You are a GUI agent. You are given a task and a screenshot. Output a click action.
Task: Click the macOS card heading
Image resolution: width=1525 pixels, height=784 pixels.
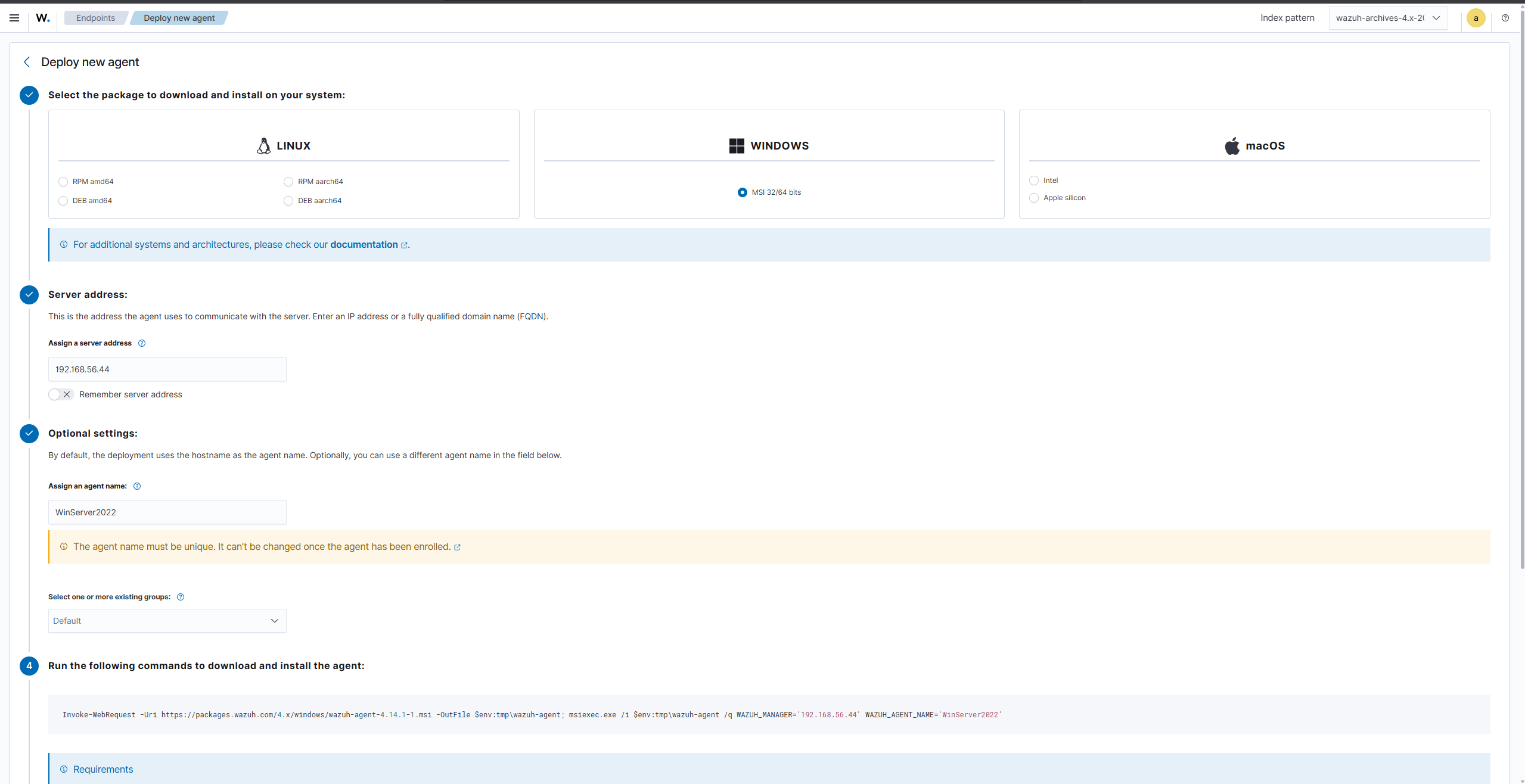[x=1265, y=146]
